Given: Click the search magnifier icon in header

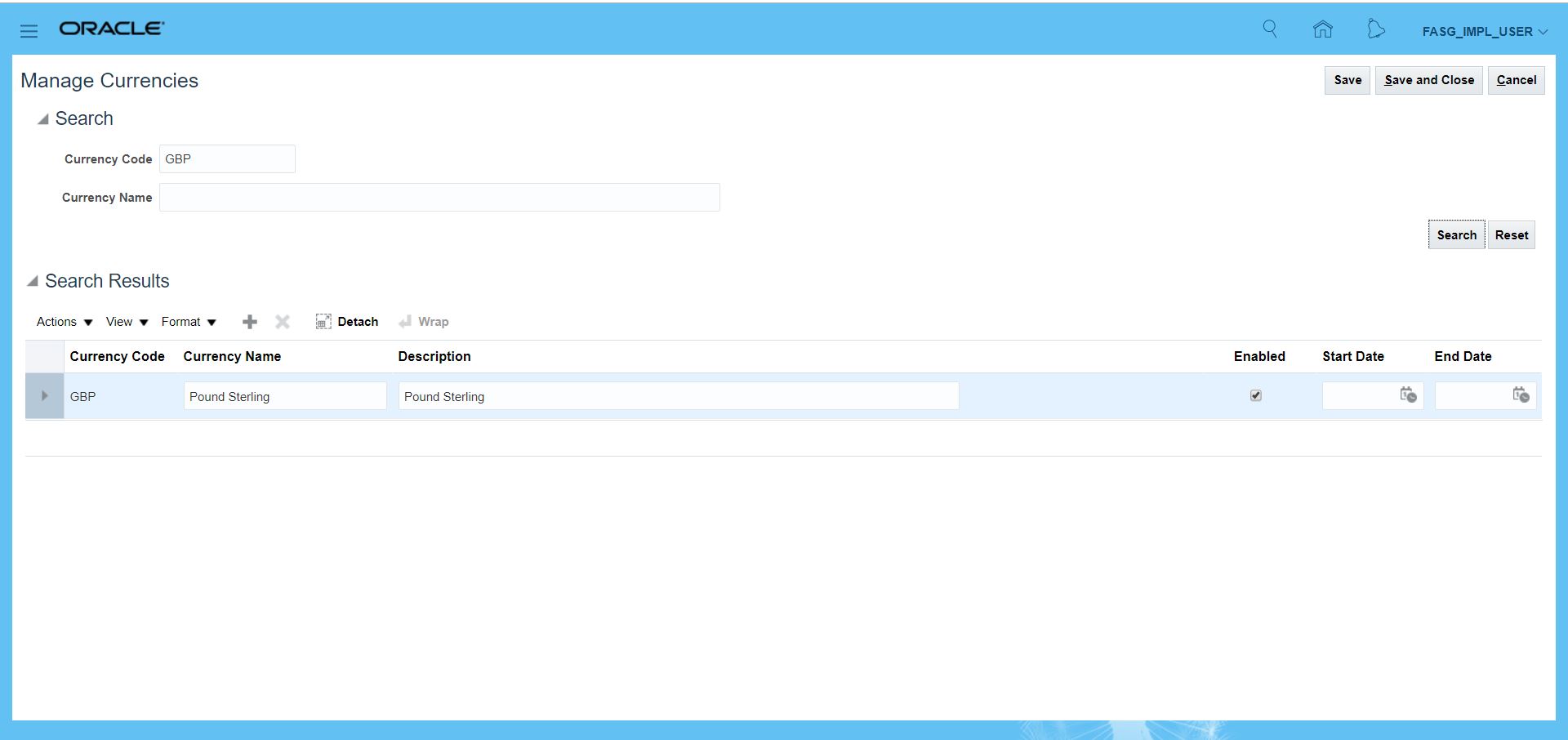Looking at the screenshot, I should click(x=1270, y=29).
